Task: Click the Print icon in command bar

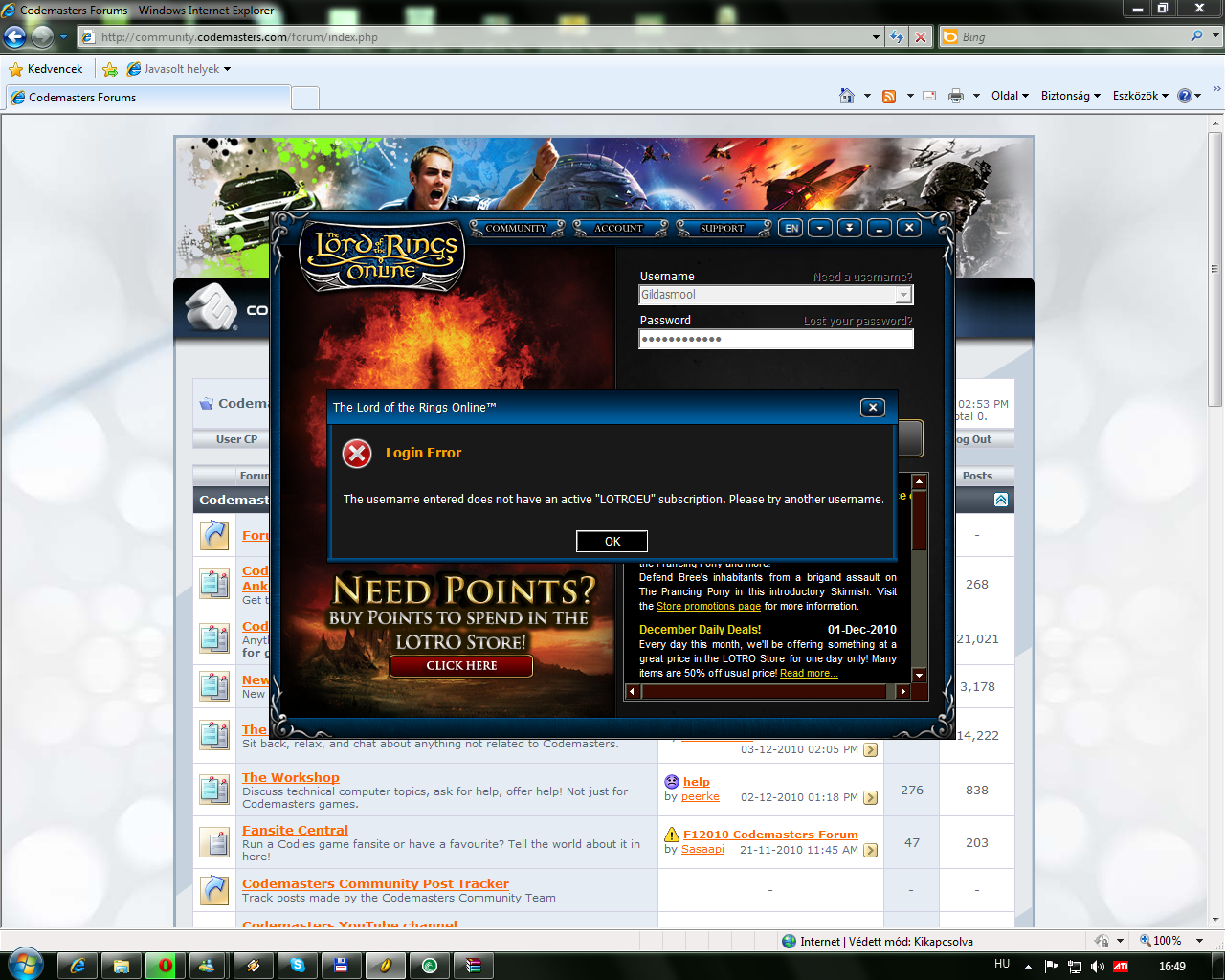Action: click(956, 96)
